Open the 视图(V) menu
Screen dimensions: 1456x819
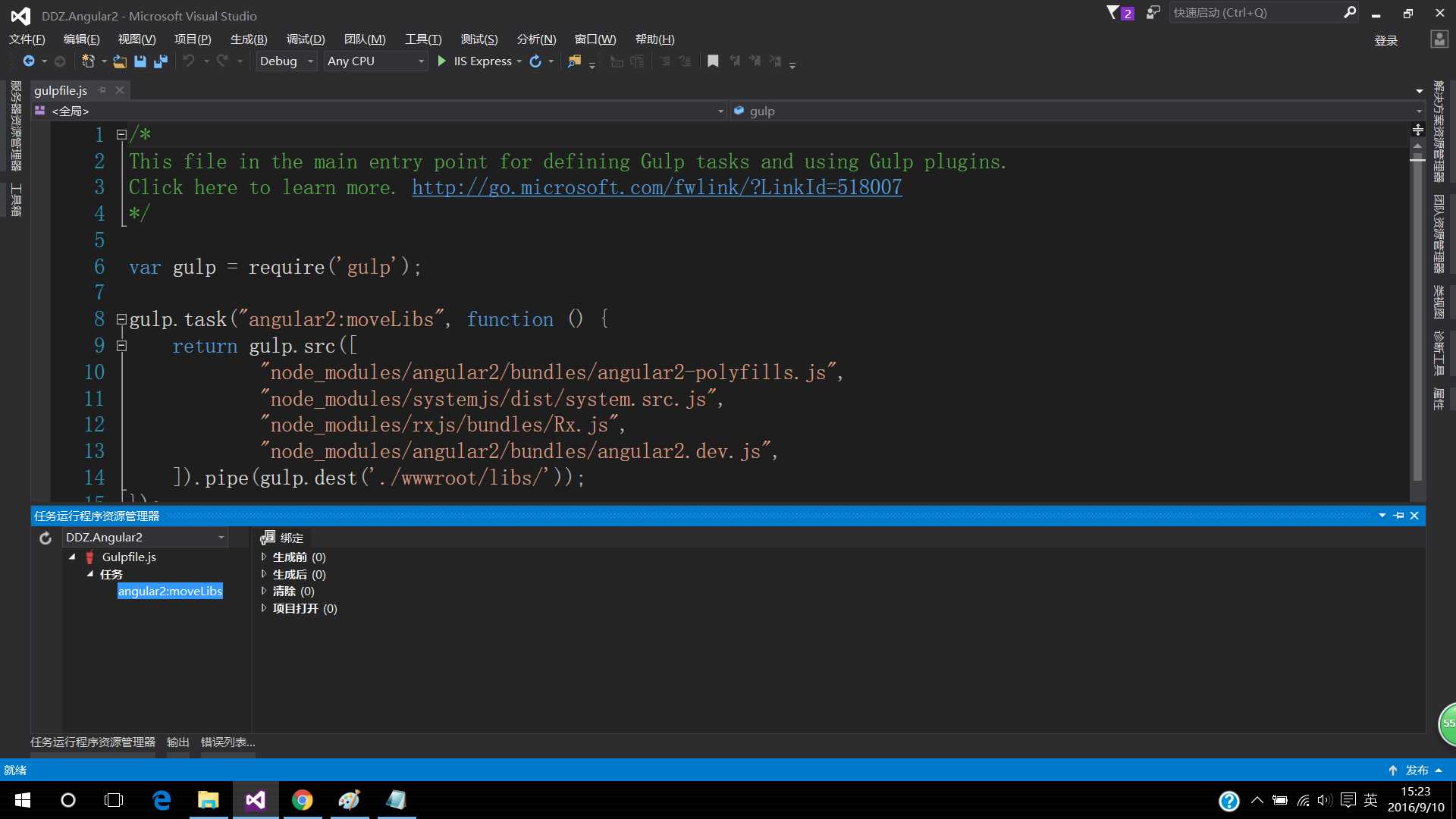coord(136,39)
